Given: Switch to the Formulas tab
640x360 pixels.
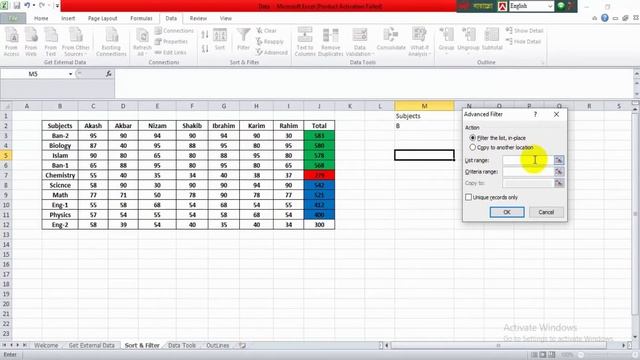Looking at the screenshot, I should 141,18.
